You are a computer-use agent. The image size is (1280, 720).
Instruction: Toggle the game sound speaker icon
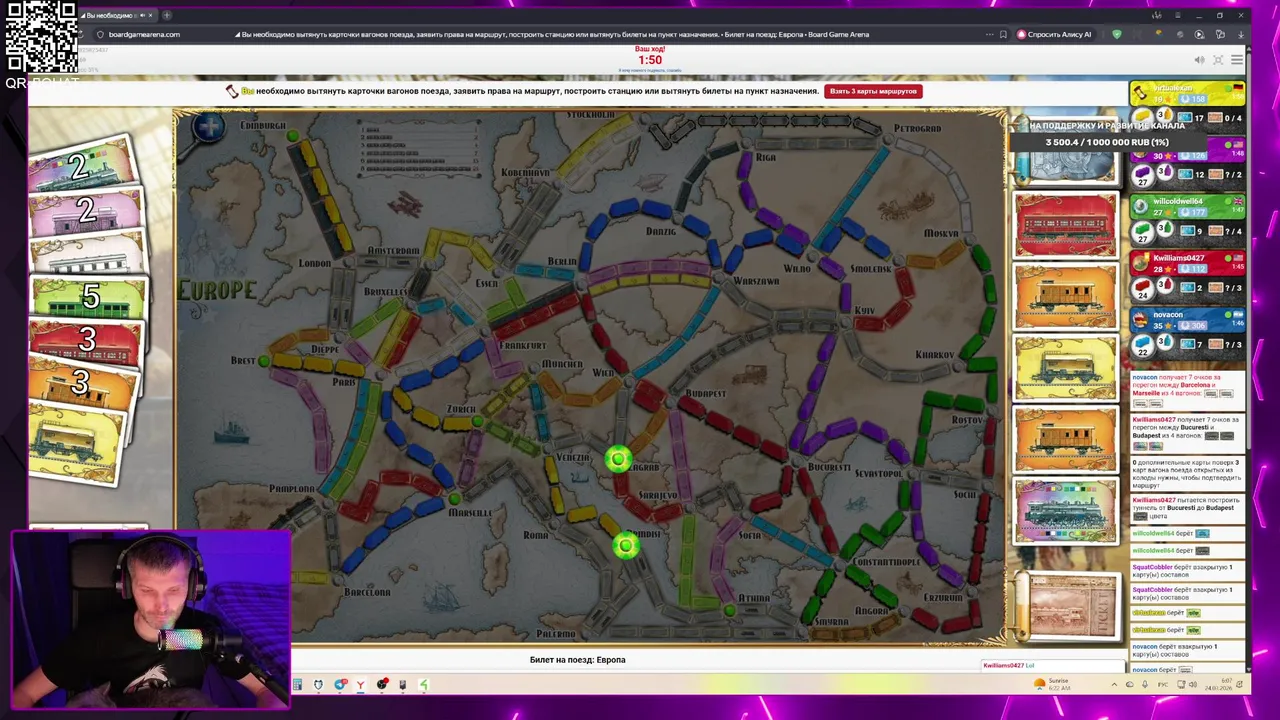pos(1199,60)
